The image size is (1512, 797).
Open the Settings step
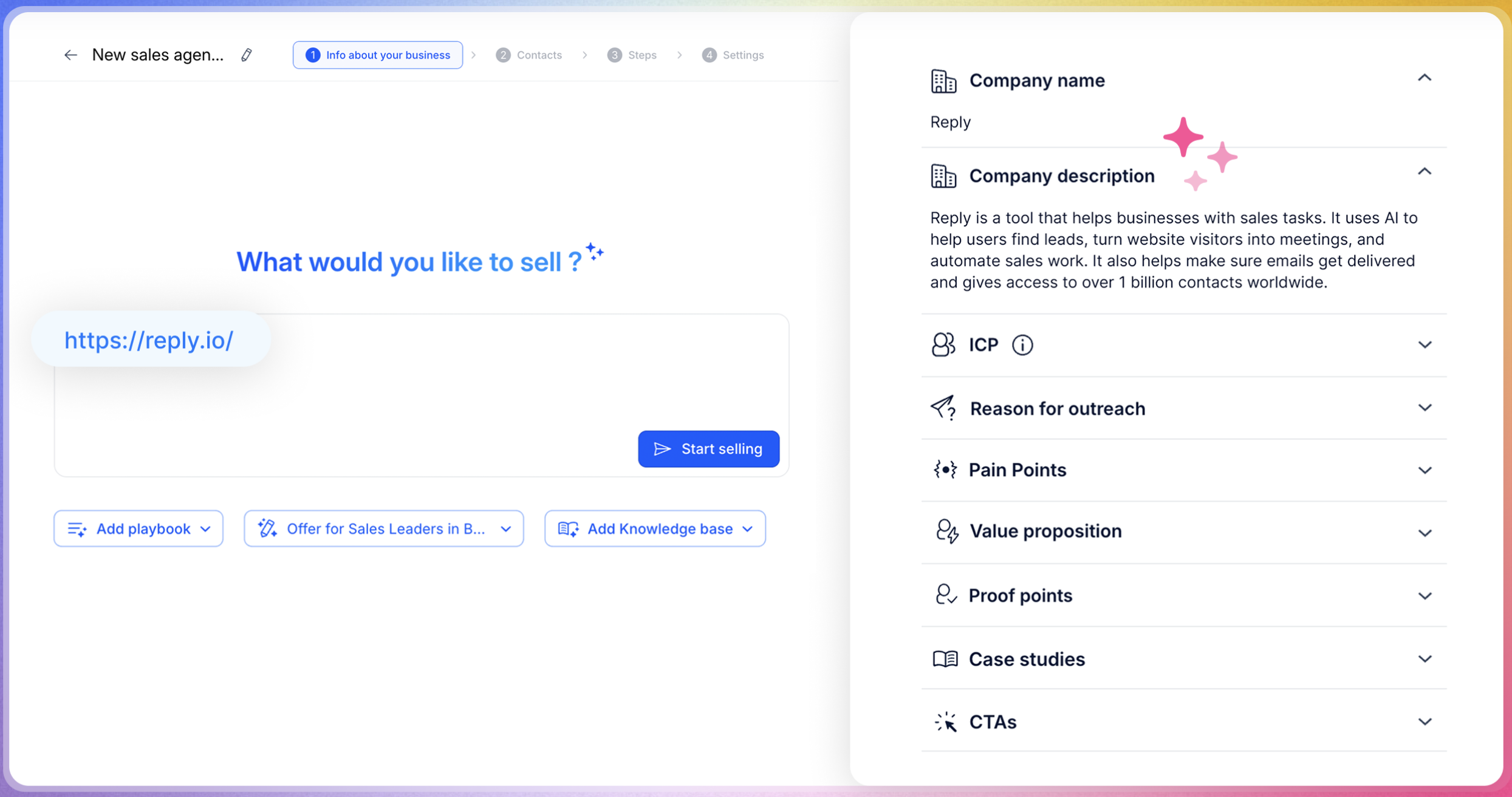[732, 55]
